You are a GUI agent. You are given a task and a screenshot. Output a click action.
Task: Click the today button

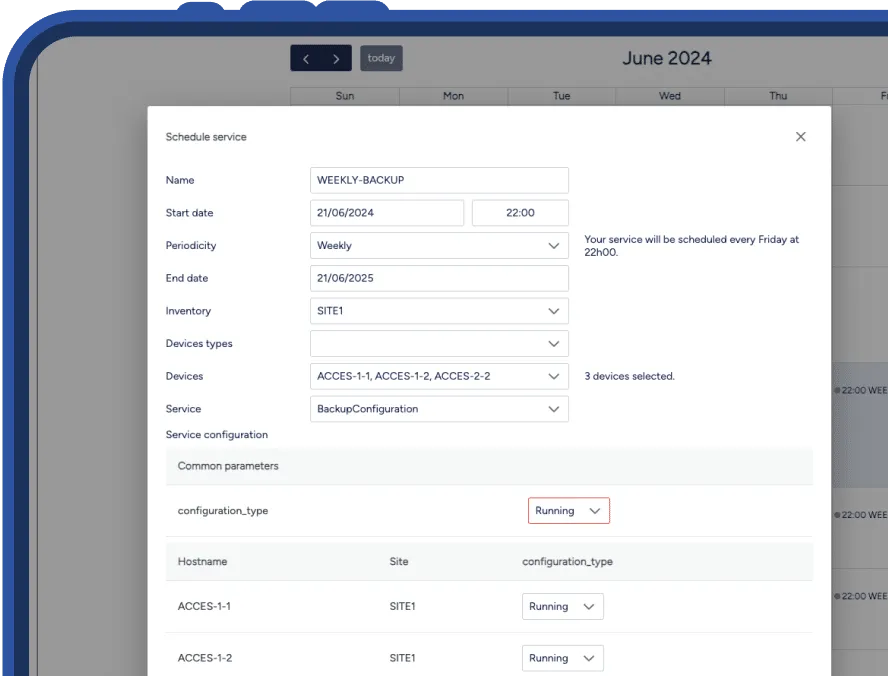381,58
